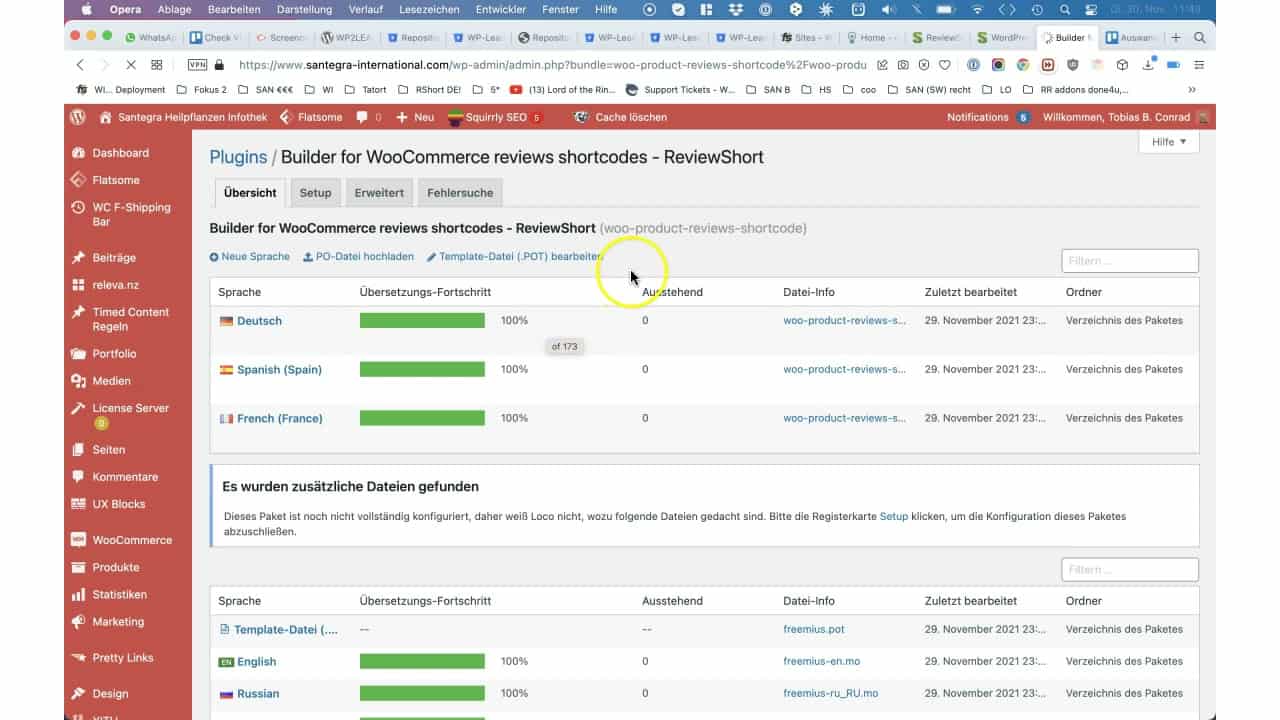The width and height of the screenshot is (1280, 720).
Task: Switch to the Setup tab
Action: pos(315,193)
